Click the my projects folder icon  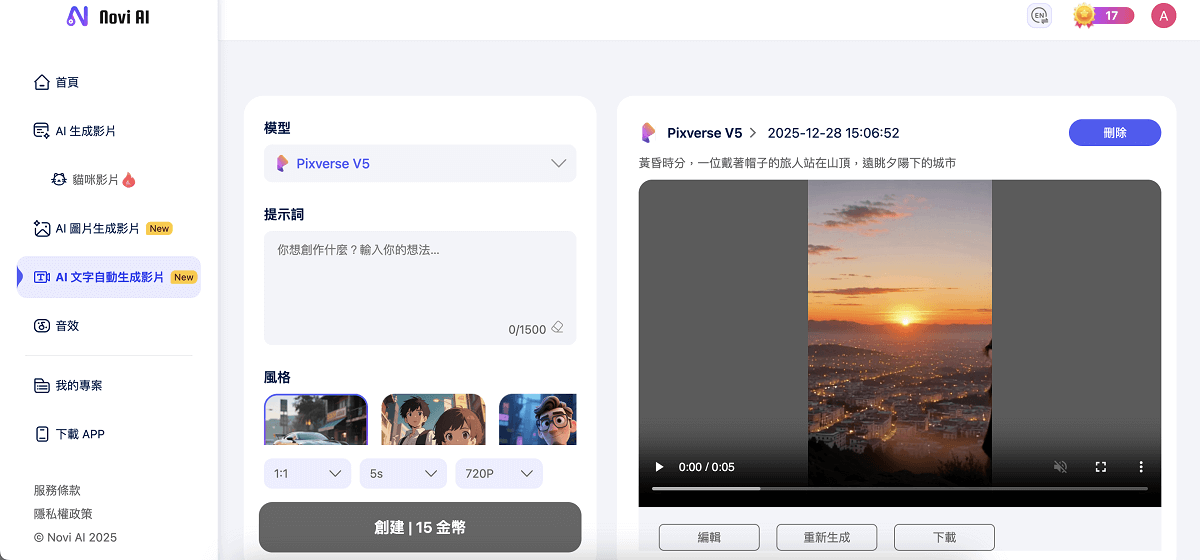tap(41, 385)
